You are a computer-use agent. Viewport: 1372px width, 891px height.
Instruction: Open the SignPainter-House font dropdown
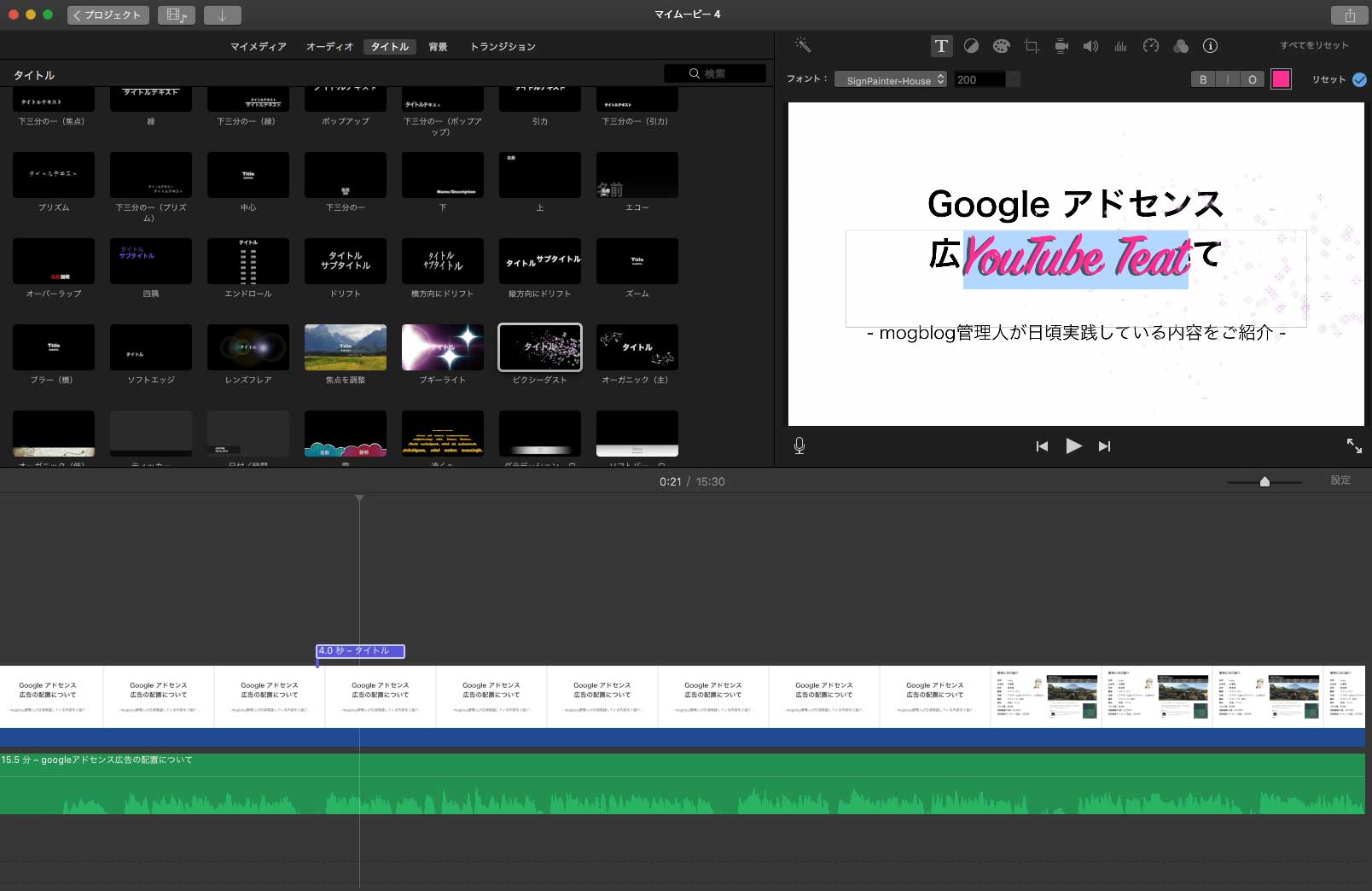pos(891,79)
